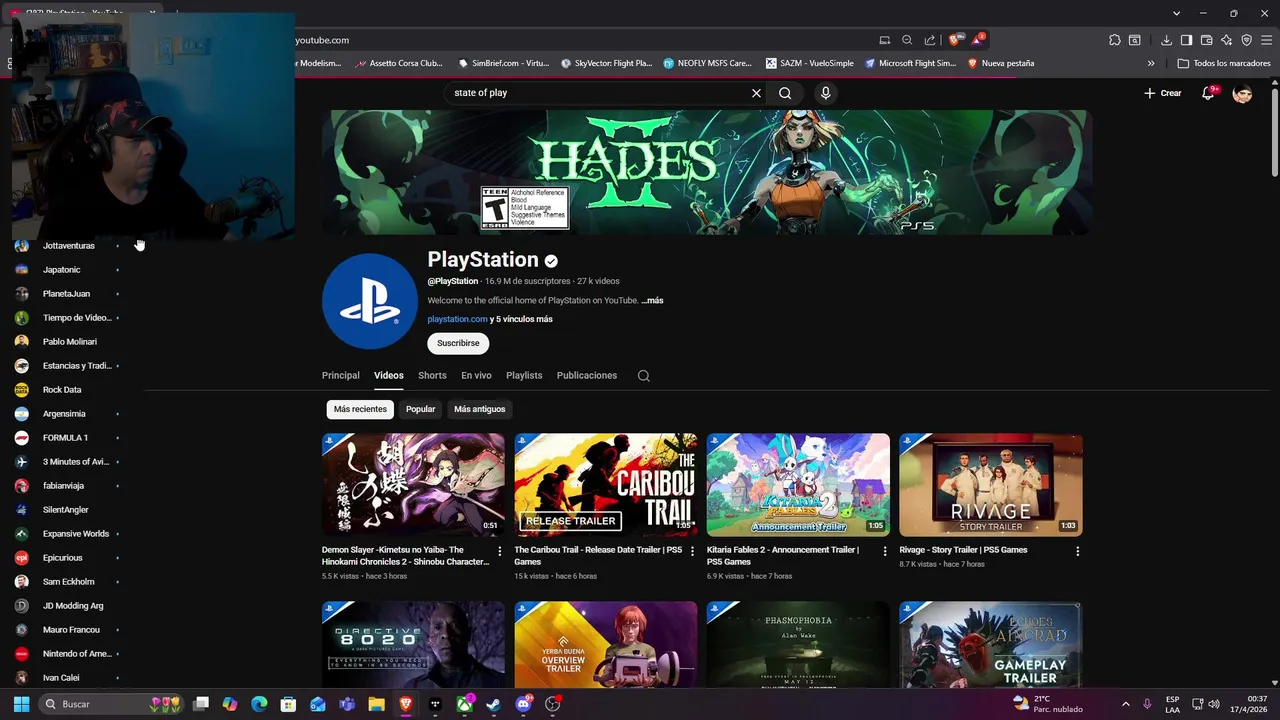Toggle the browser sidebar panel icon

tap(1186, 40)
